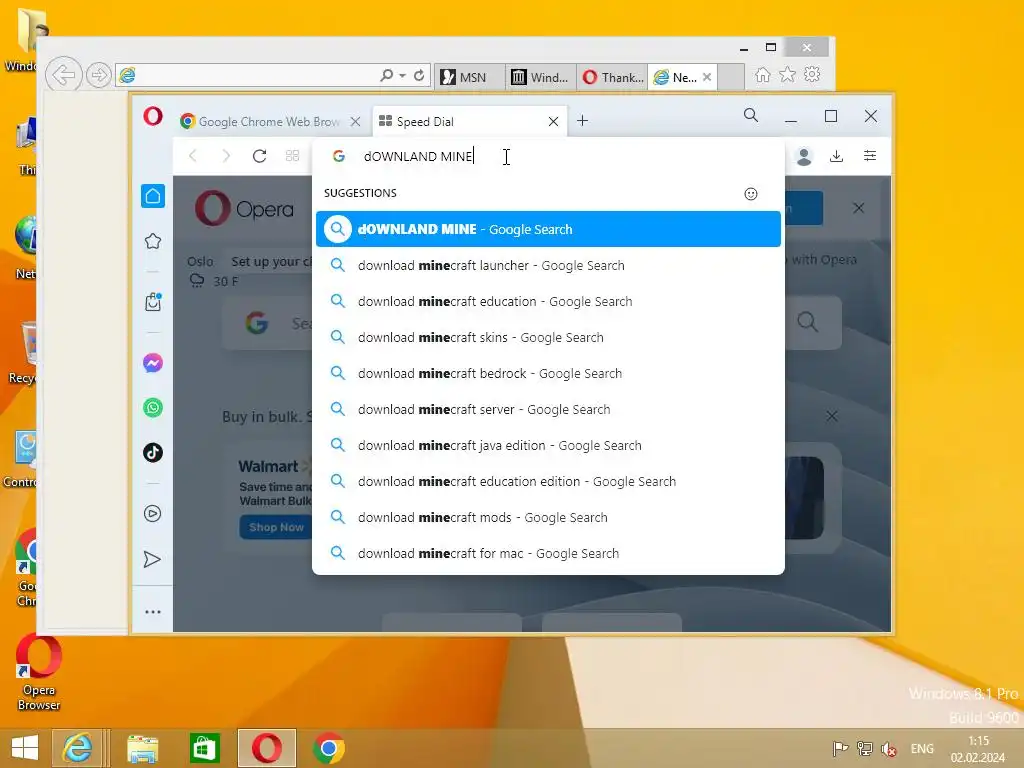Go forward in Opera navigation
The width and height of the screenshot is (1024, 768).
(226, 155)
